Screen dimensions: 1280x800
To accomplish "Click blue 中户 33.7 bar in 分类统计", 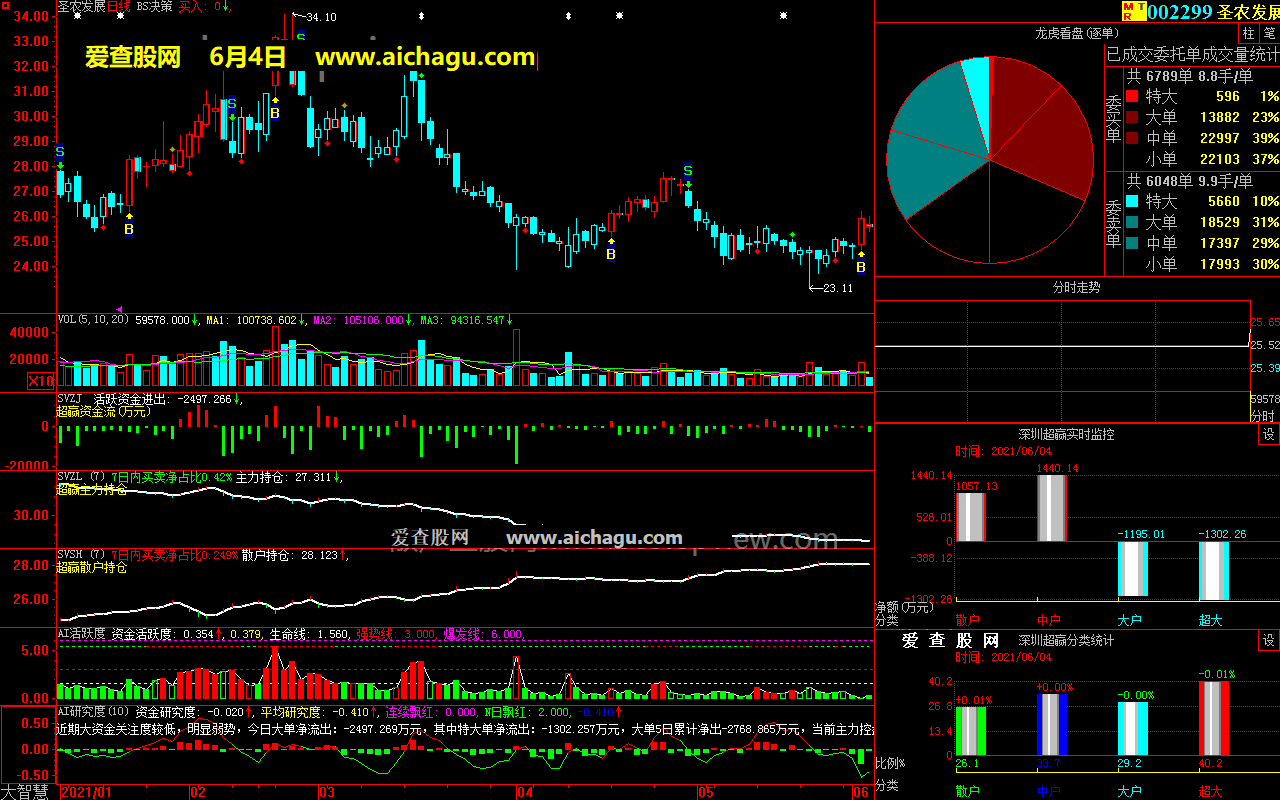I will 1052,725.
